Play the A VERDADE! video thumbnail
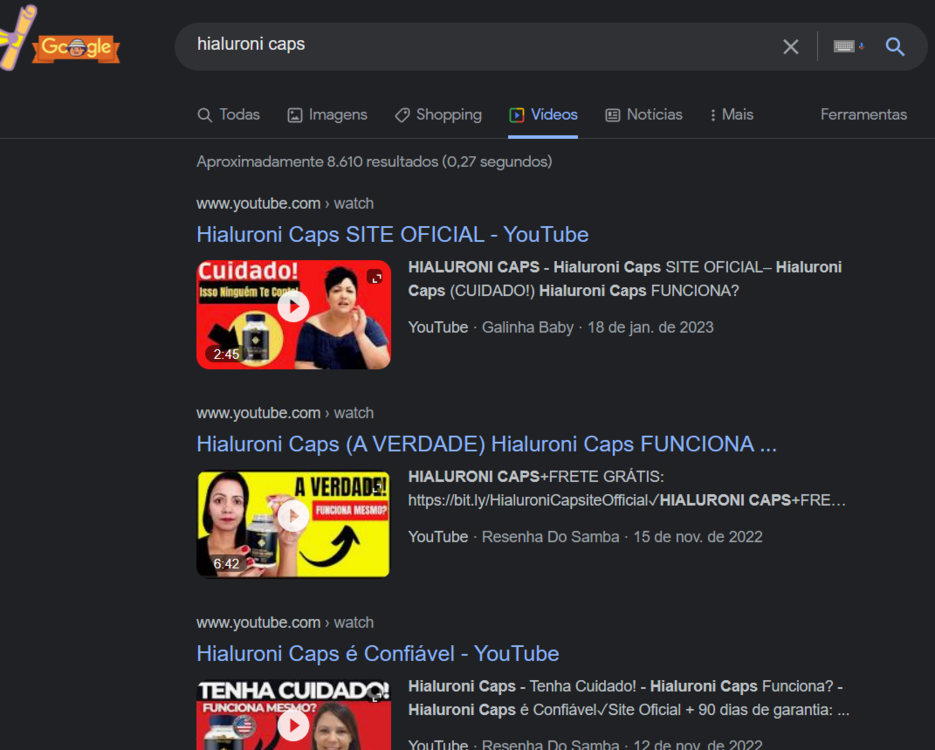 pos(293,516)
